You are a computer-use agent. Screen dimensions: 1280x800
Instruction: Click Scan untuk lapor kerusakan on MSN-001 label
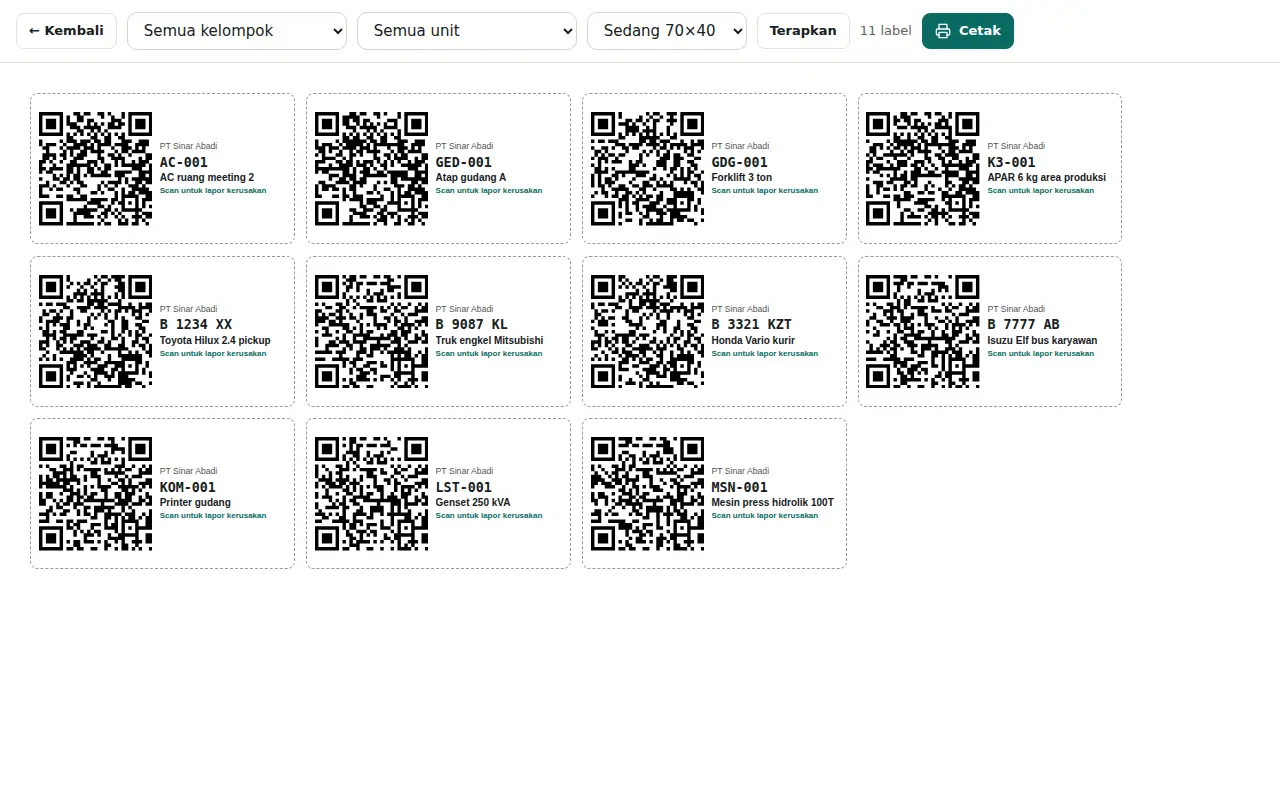[765, 516]
